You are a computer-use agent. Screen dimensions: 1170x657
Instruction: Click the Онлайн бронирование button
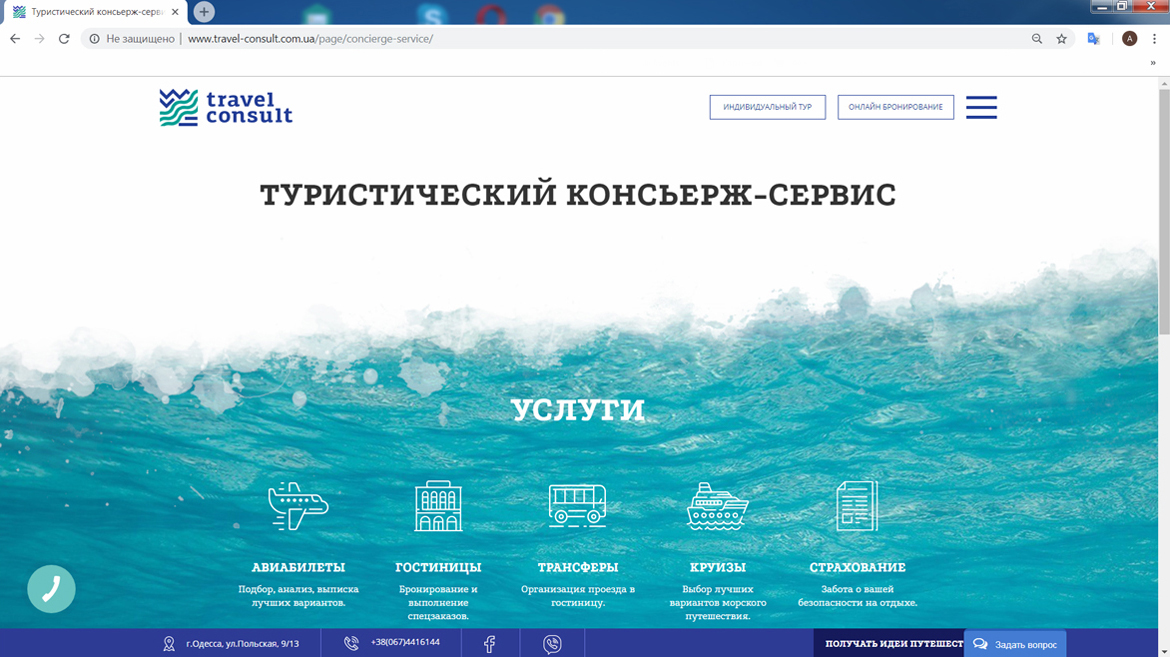click(895, 107)
